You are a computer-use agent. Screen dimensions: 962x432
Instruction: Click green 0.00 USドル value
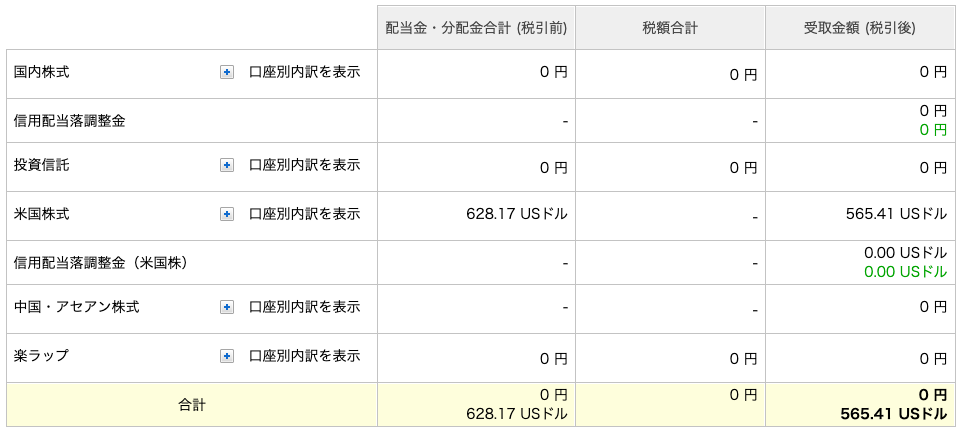pyautogui.click(x=906, y=272)
